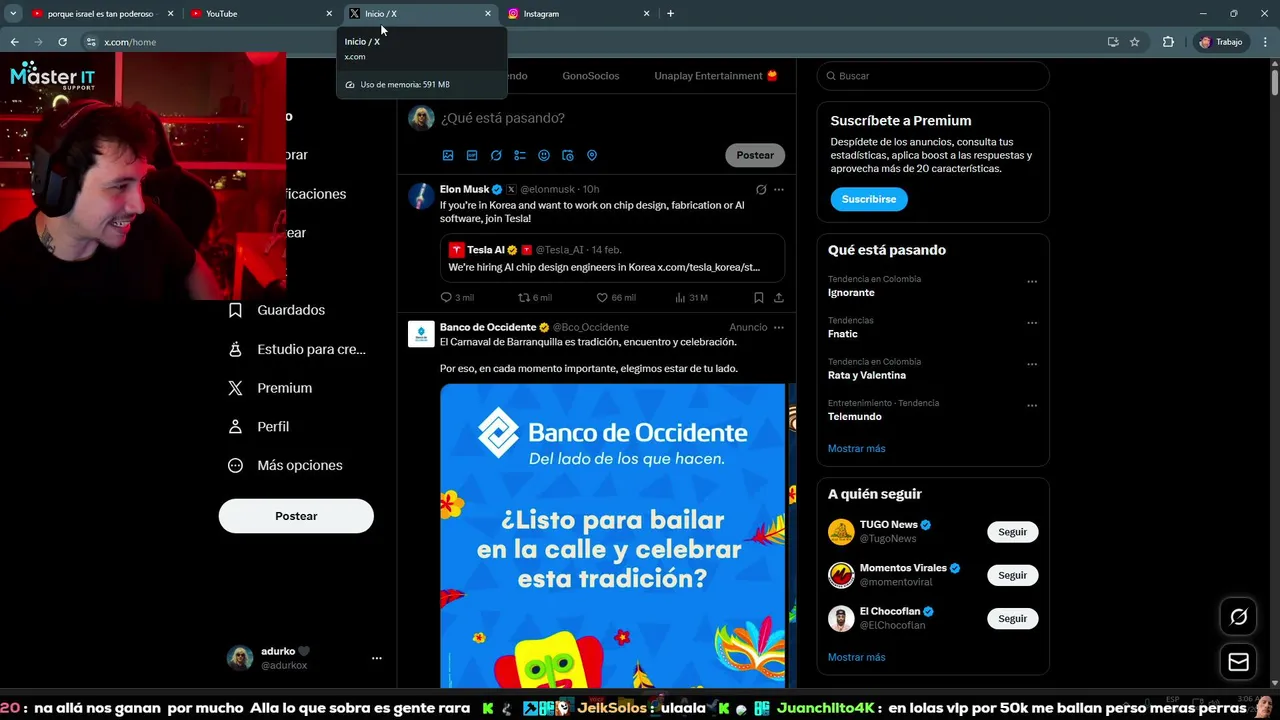Bookmark Elon Musk's post
Viewport: 1280px width, 720px height.
pyautogui.click(x=759, y=298)
